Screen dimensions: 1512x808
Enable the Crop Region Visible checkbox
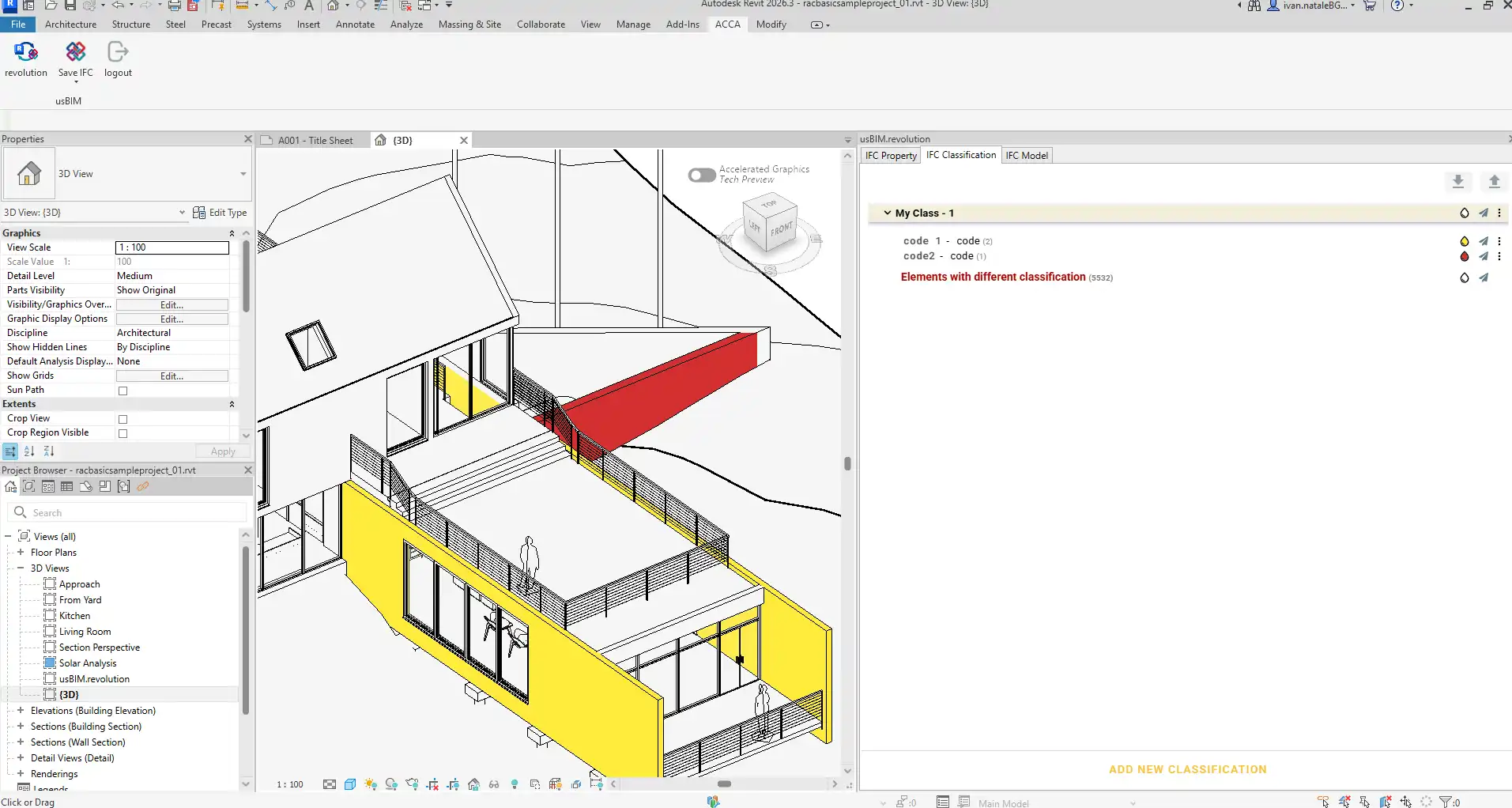click(123, 433)
